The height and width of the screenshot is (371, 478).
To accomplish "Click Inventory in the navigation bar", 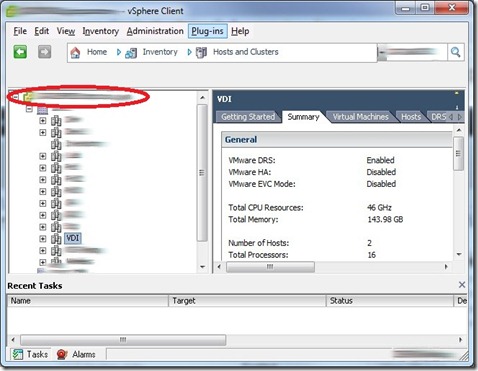I will 160,52.
